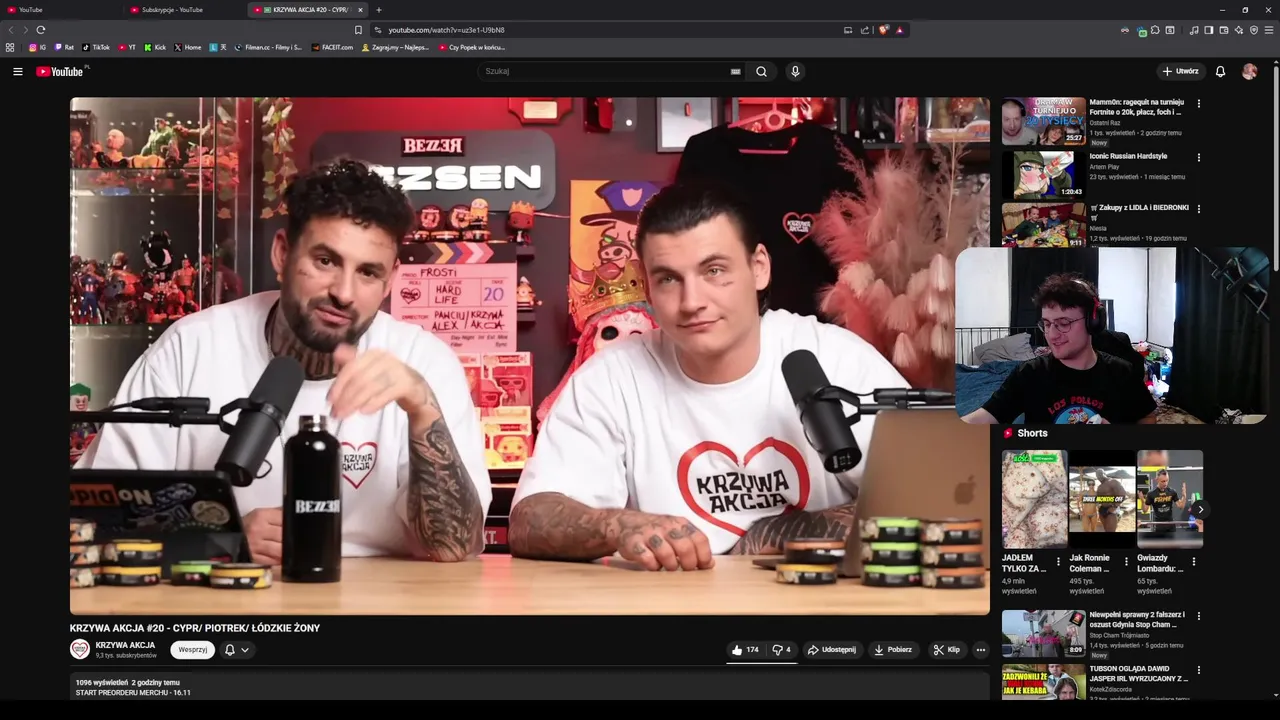
Task: Open options for Zakupy z LIDLA video
Action: [x=1198, y=209]
